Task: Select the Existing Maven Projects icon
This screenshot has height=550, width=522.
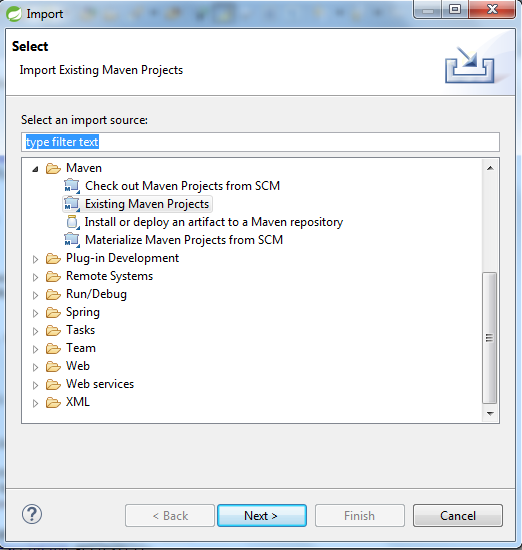Action: (72, 203)
